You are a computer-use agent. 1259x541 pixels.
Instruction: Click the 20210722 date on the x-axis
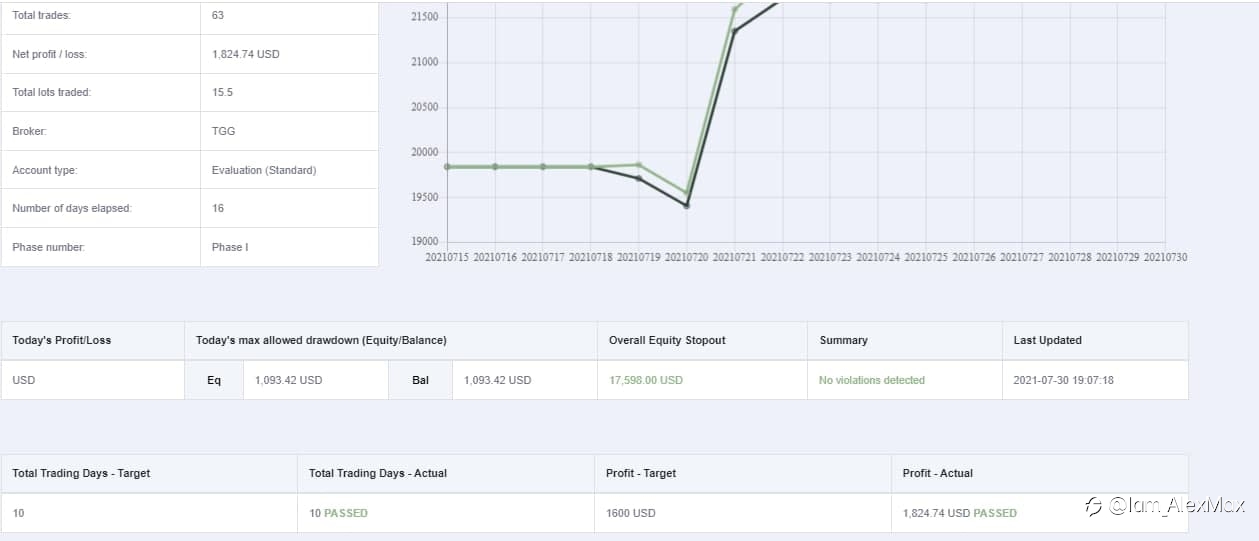782,257
